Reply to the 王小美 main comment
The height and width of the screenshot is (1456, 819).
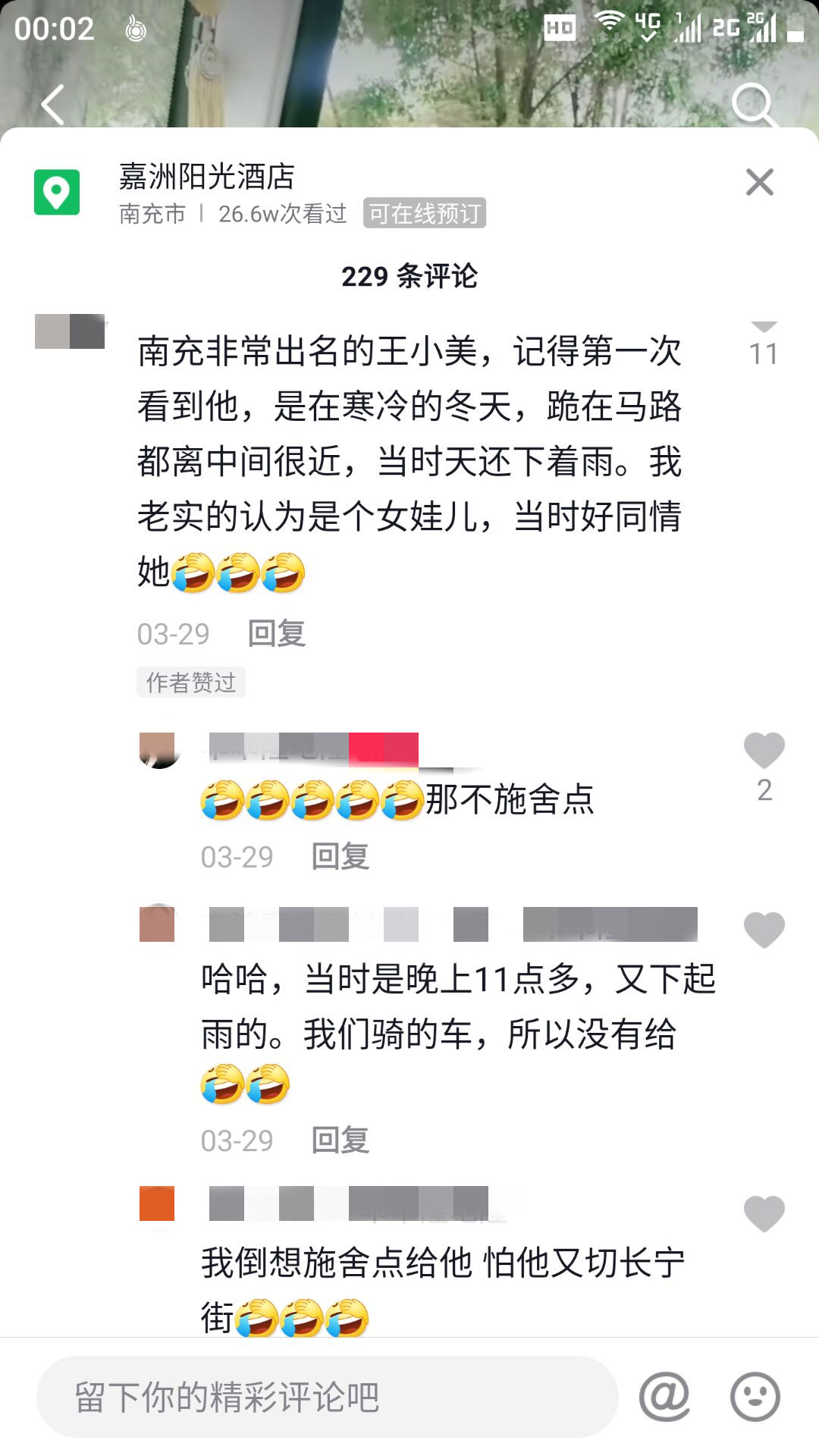[277, 633]
